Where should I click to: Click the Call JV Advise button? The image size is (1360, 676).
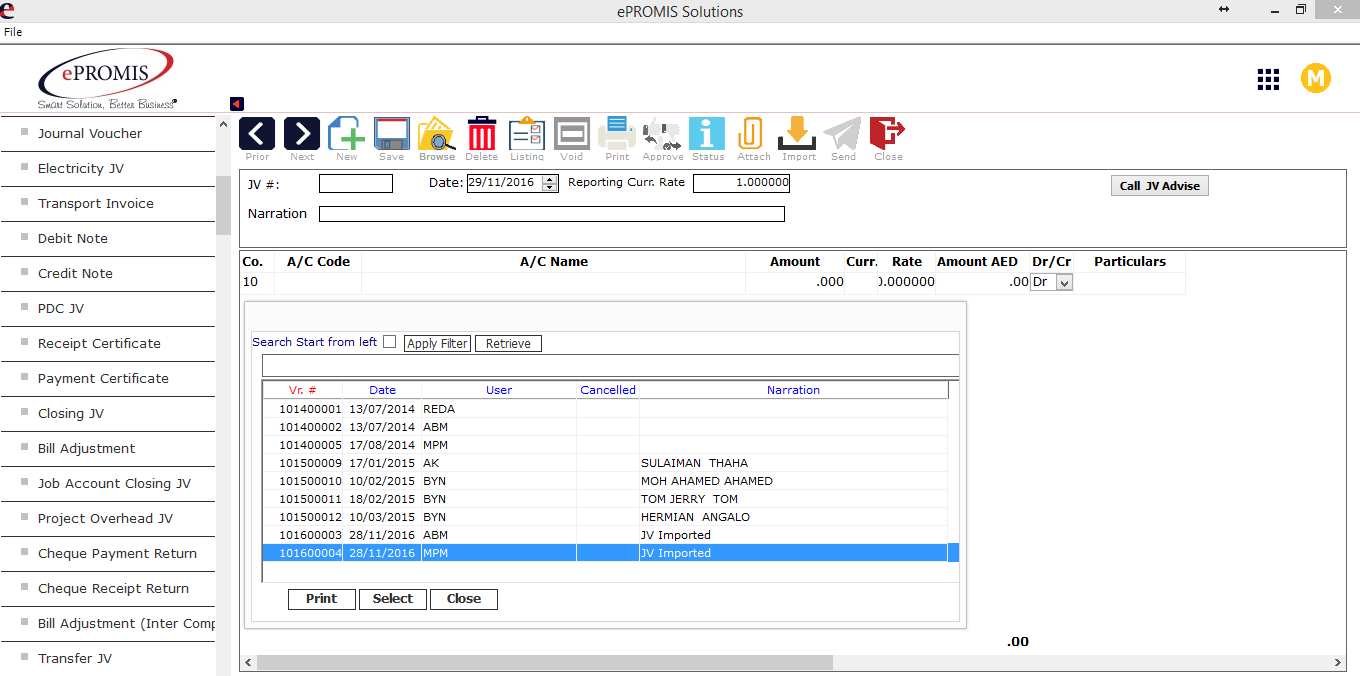pos(1159,186)
